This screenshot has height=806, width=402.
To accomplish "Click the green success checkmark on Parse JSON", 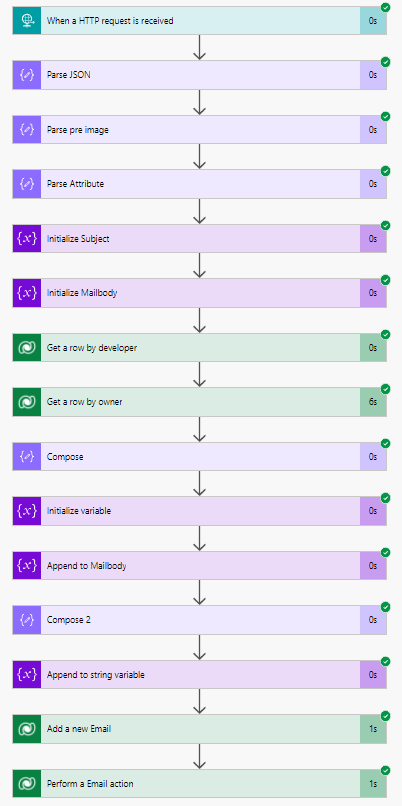I will [x=386, y=62].
